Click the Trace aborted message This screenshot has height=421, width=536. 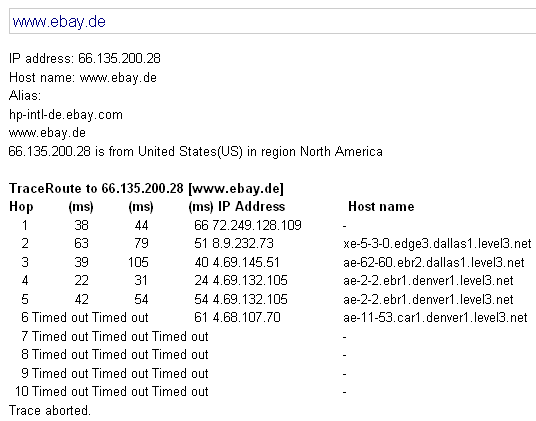[x=50, y=410]
